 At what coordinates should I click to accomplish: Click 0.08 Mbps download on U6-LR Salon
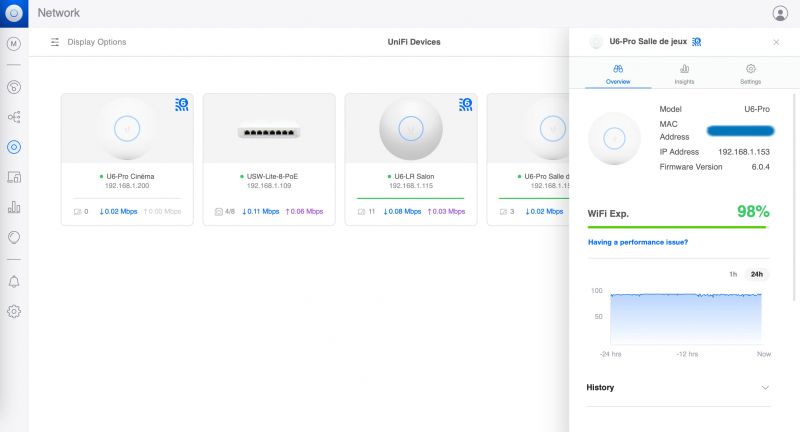pos(403,211)
